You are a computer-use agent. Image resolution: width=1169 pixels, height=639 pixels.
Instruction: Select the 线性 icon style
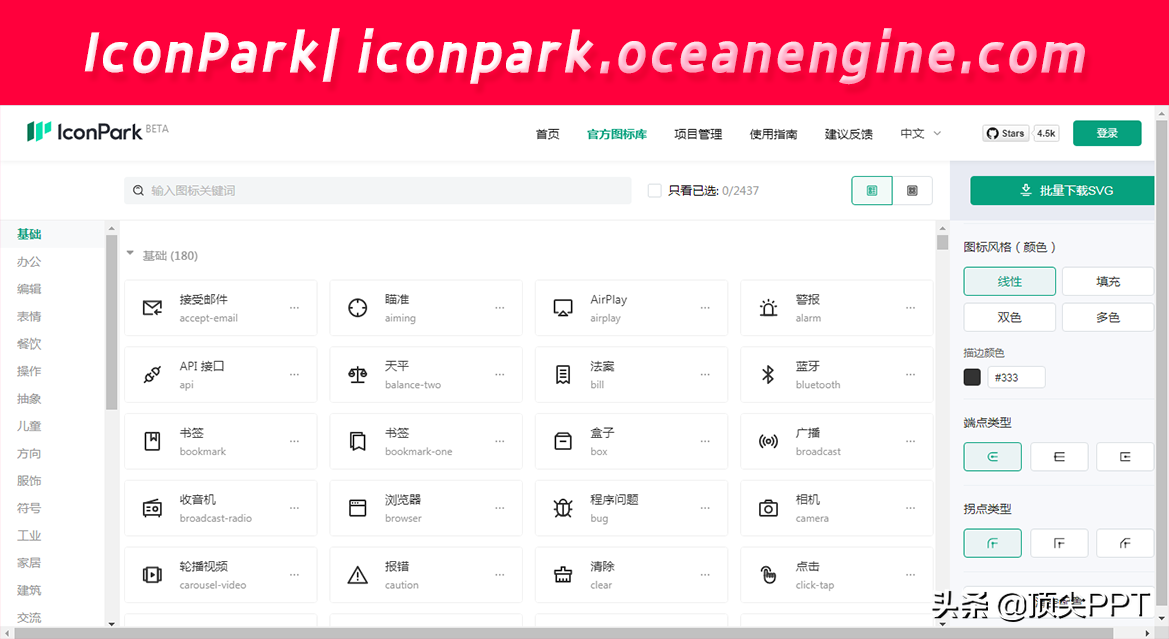[1009, 281]
